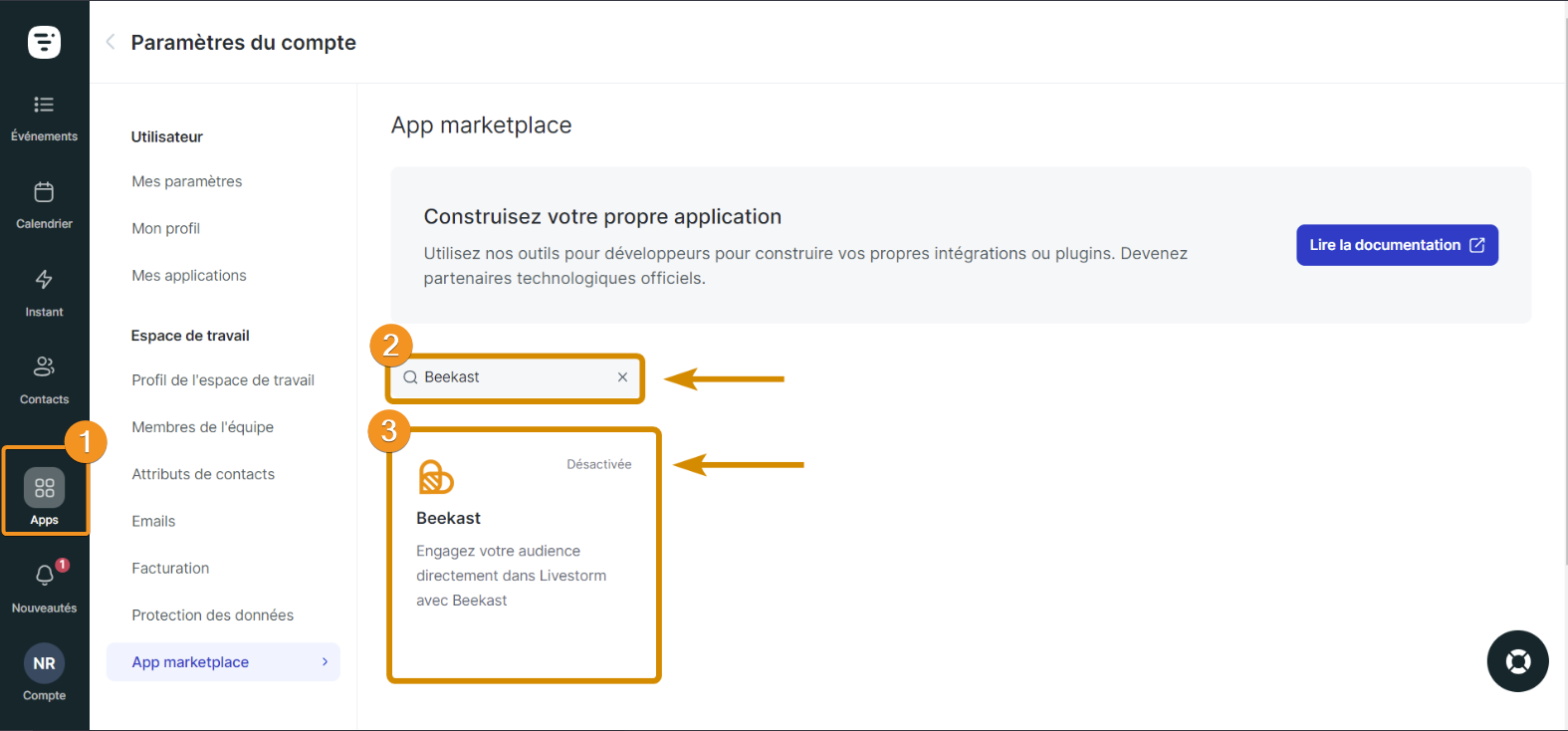
Task: Click the Utilisateur section heading
Action: tap(167, 136)
